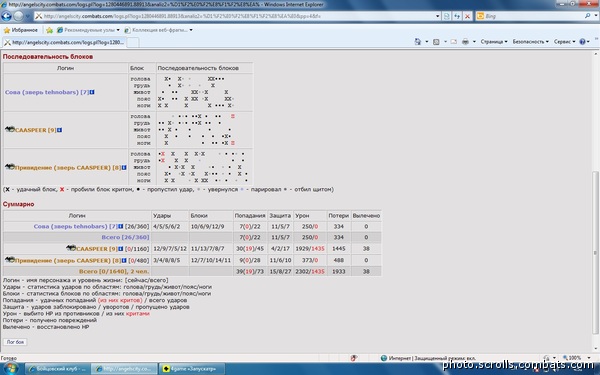
Task: Click the blue Help question mark icon
Action: 582,42
